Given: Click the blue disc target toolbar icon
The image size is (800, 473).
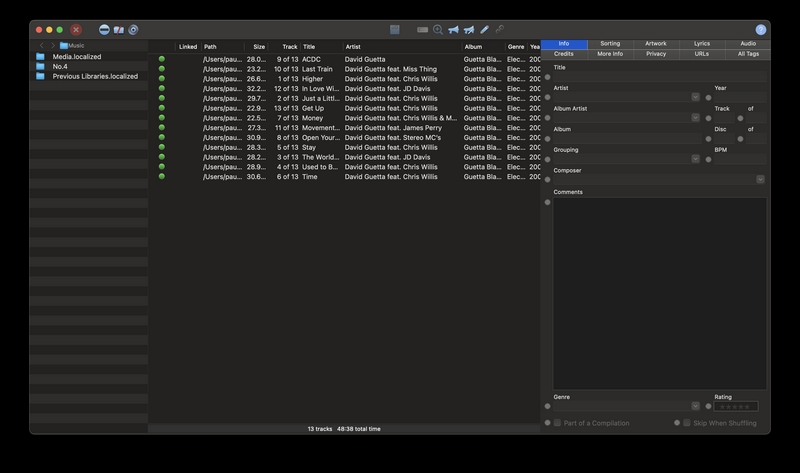Looking at the screenshot, I should pos(133,30).
